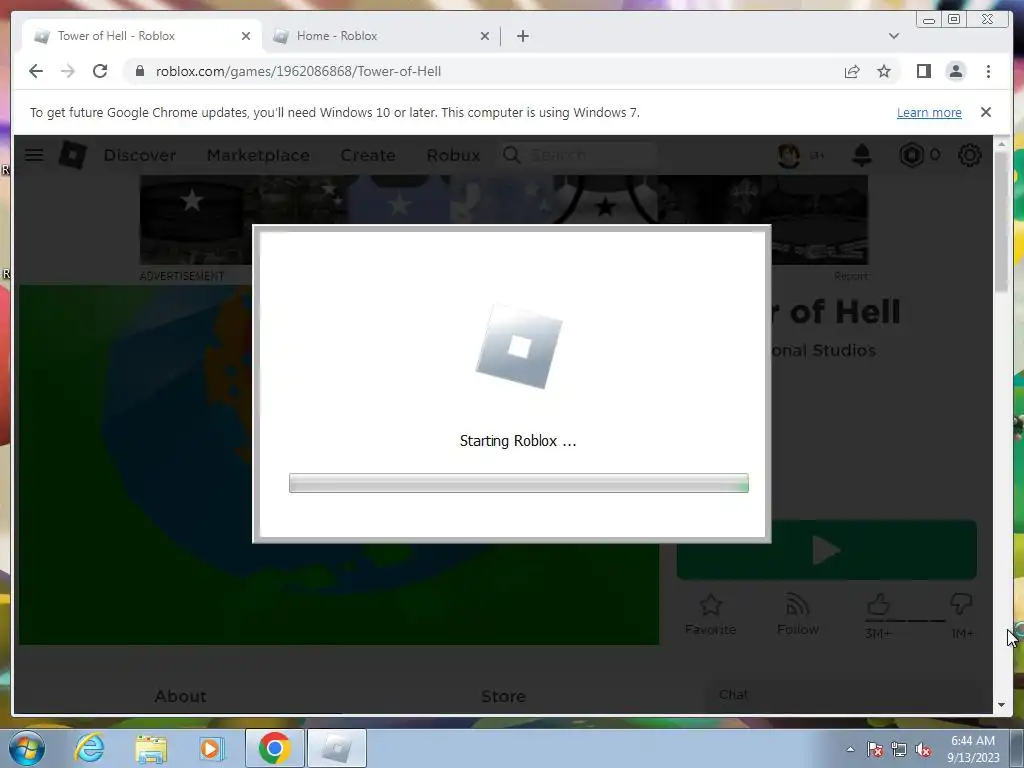Click the page scrollbar up arrow
Viewport: 1024px width, 768px height.
click(1002, 144)
